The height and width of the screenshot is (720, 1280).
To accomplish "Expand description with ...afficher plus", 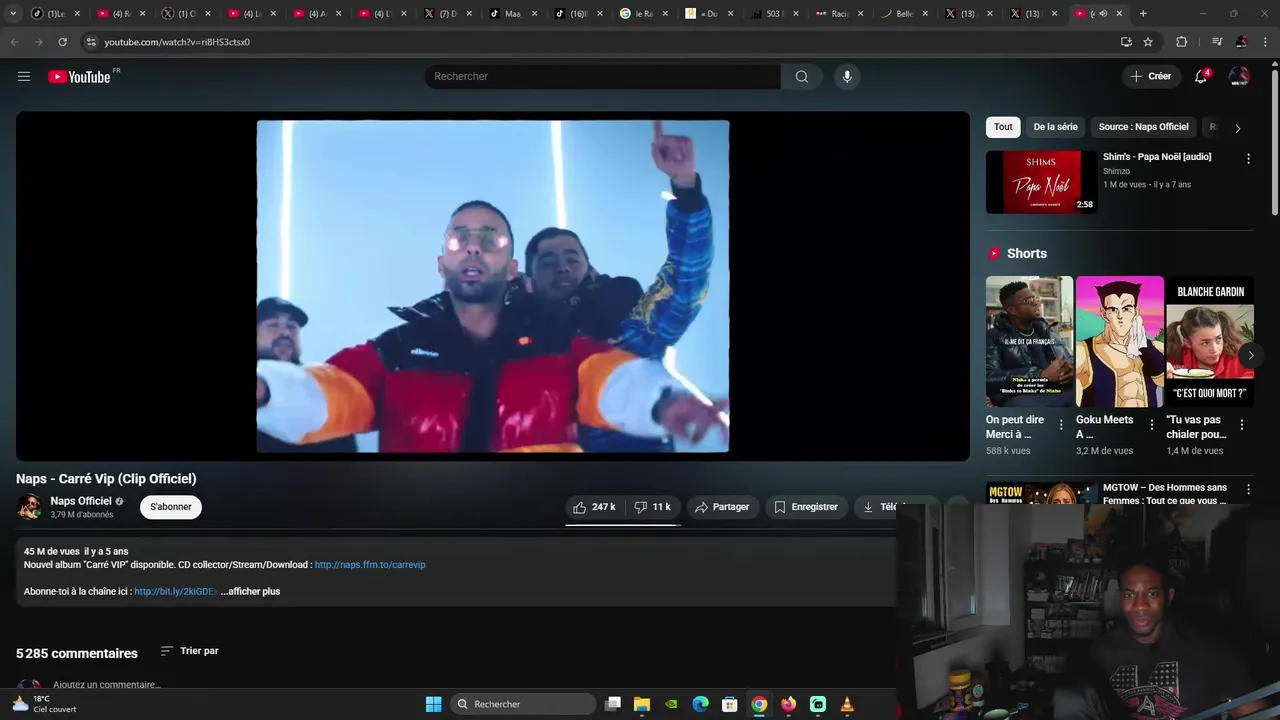I will pos(250,592).
